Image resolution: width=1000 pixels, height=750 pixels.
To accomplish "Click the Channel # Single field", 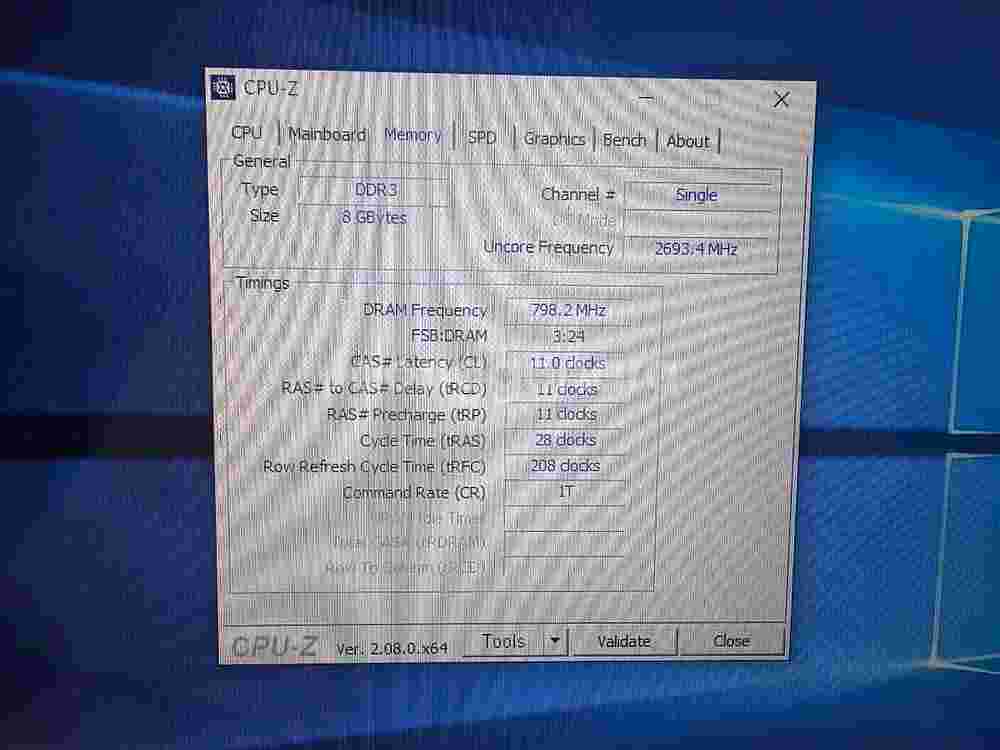I will pos(696,195).
